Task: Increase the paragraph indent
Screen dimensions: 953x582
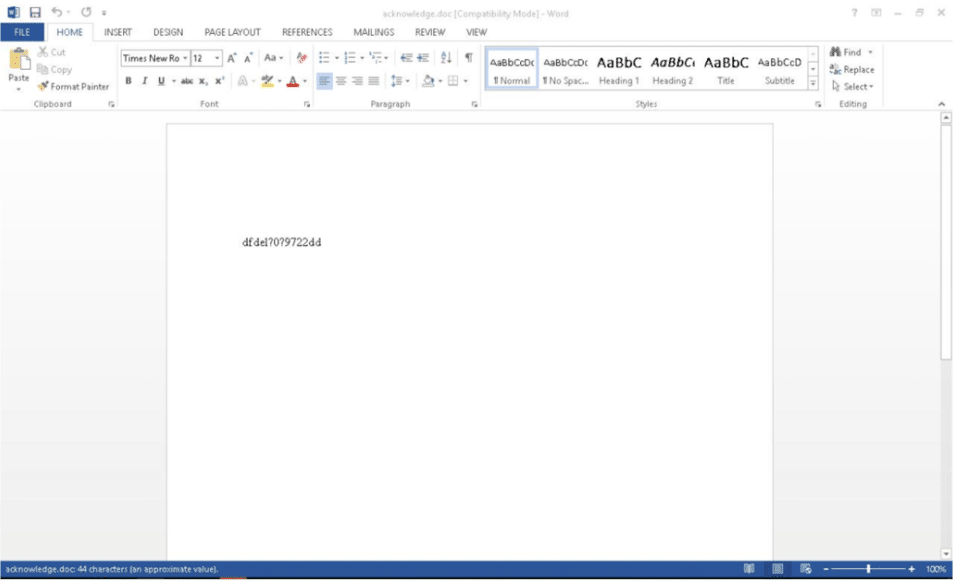Action: pyautogui.click(x=423, y=58)
